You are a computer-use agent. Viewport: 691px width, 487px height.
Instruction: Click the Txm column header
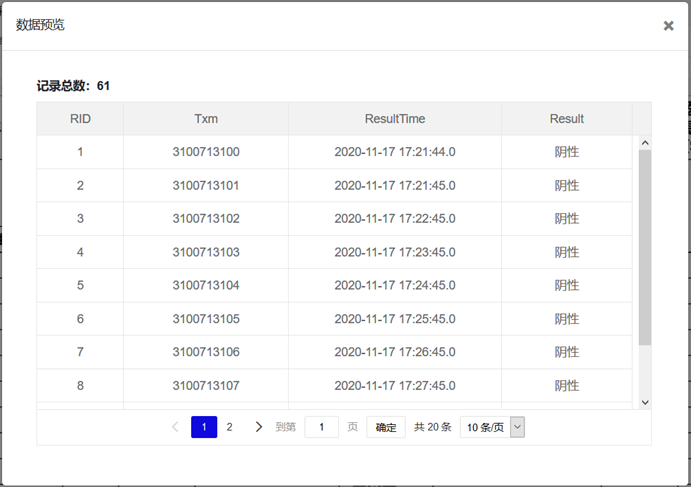click(206, 119)
